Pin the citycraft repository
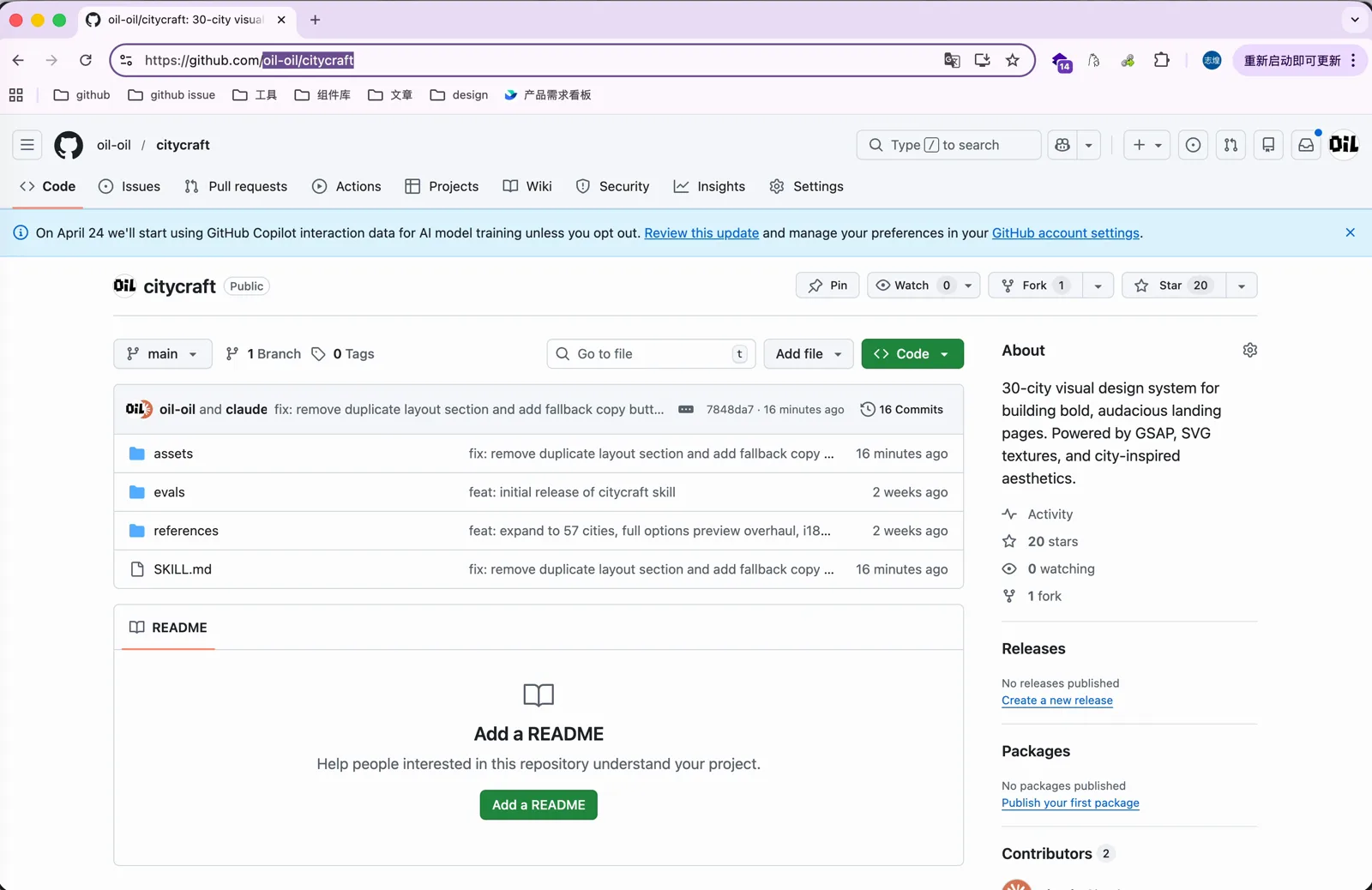This screenshot has height=890, width=1372. (x=827, y=286)
